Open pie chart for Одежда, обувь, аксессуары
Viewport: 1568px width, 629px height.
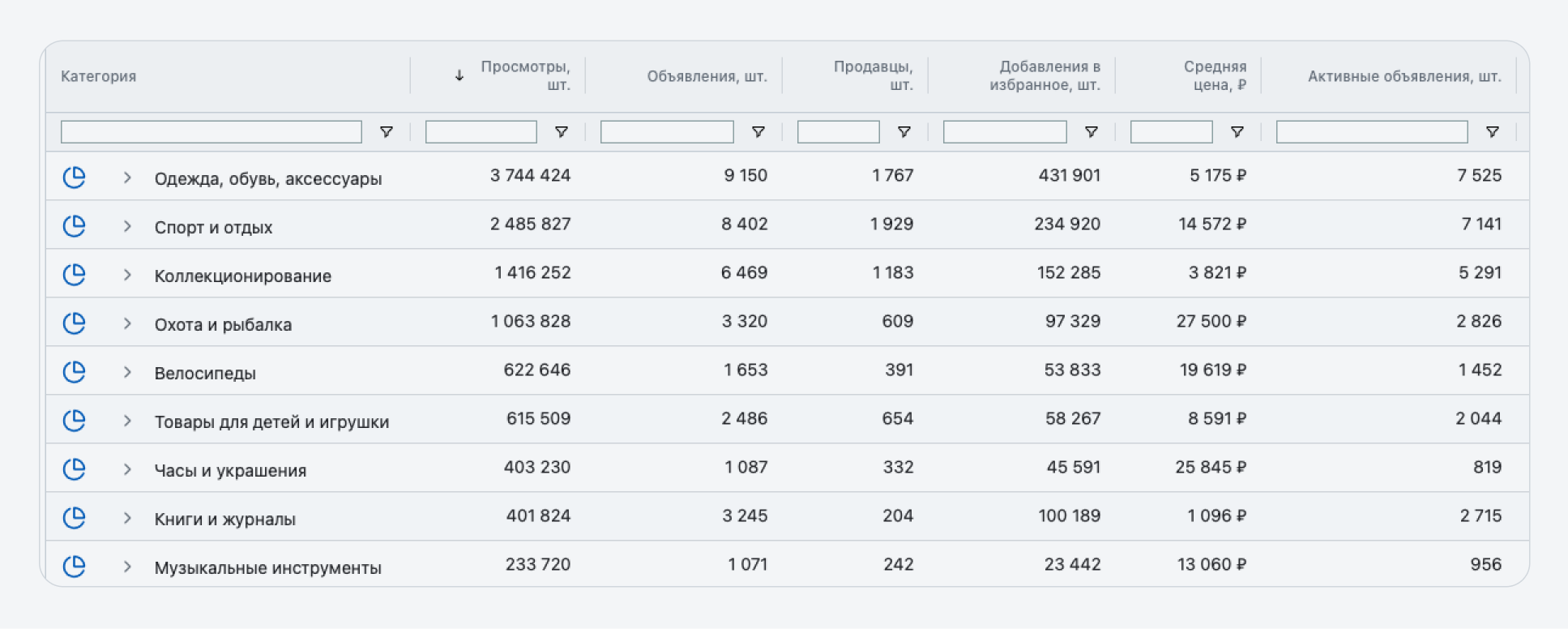point(75,177)
